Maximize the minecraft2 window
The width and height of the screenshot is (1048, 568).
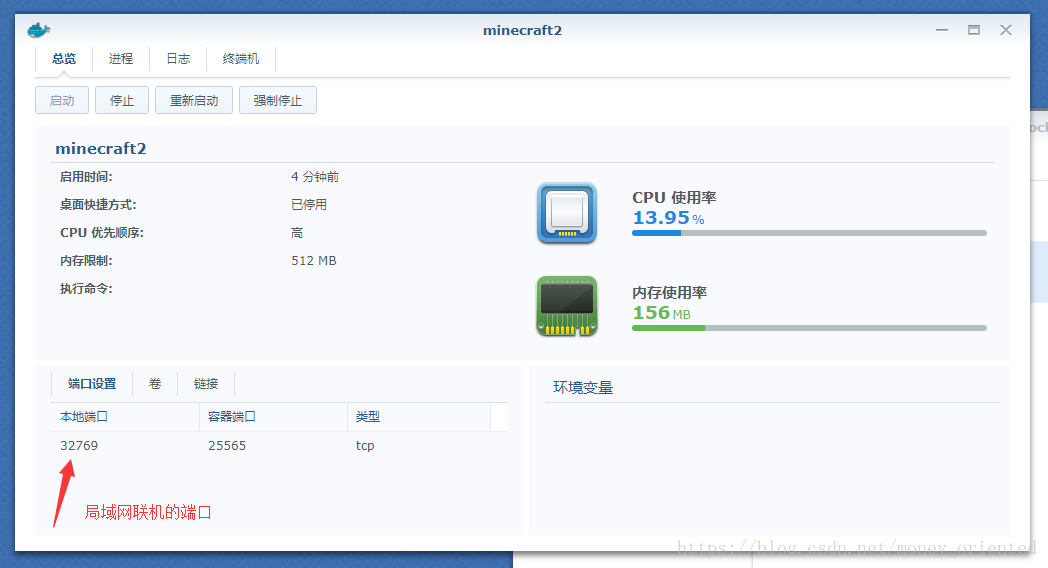coord(974,30)
